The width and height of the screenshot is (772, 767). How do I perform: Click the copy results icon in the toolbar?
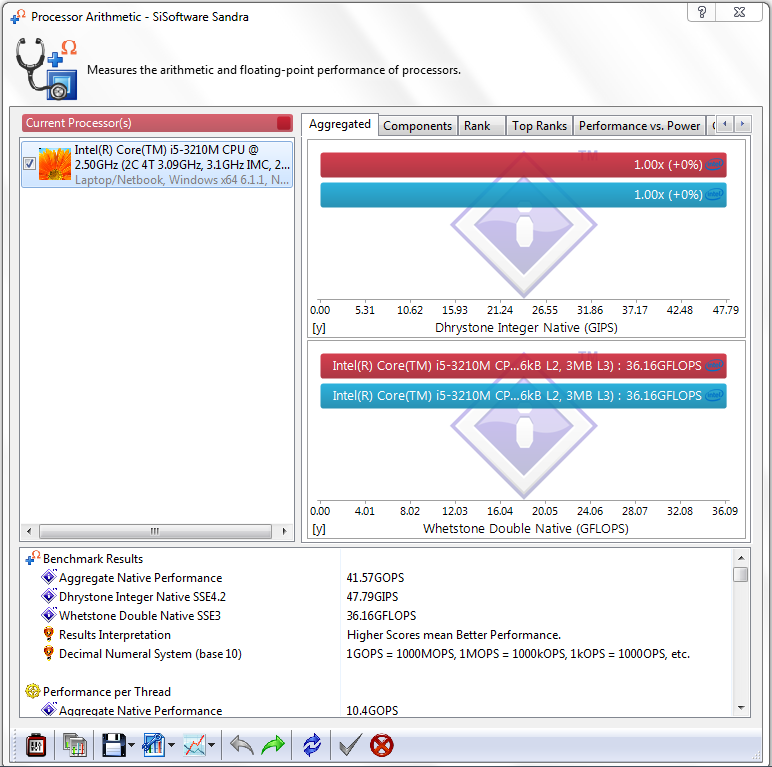point(74,745)
